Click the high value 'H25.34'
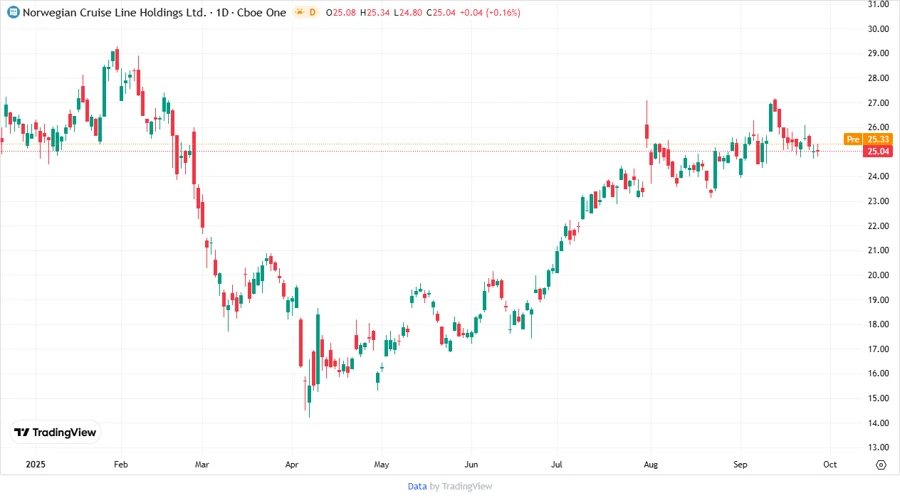The height and width of the screenshot is (498, 900). 375,13
